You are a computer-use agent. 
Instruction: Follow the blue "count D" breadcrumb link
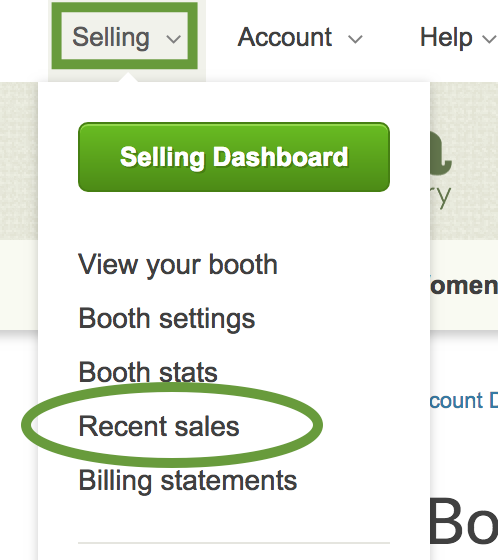click(464, 401)
